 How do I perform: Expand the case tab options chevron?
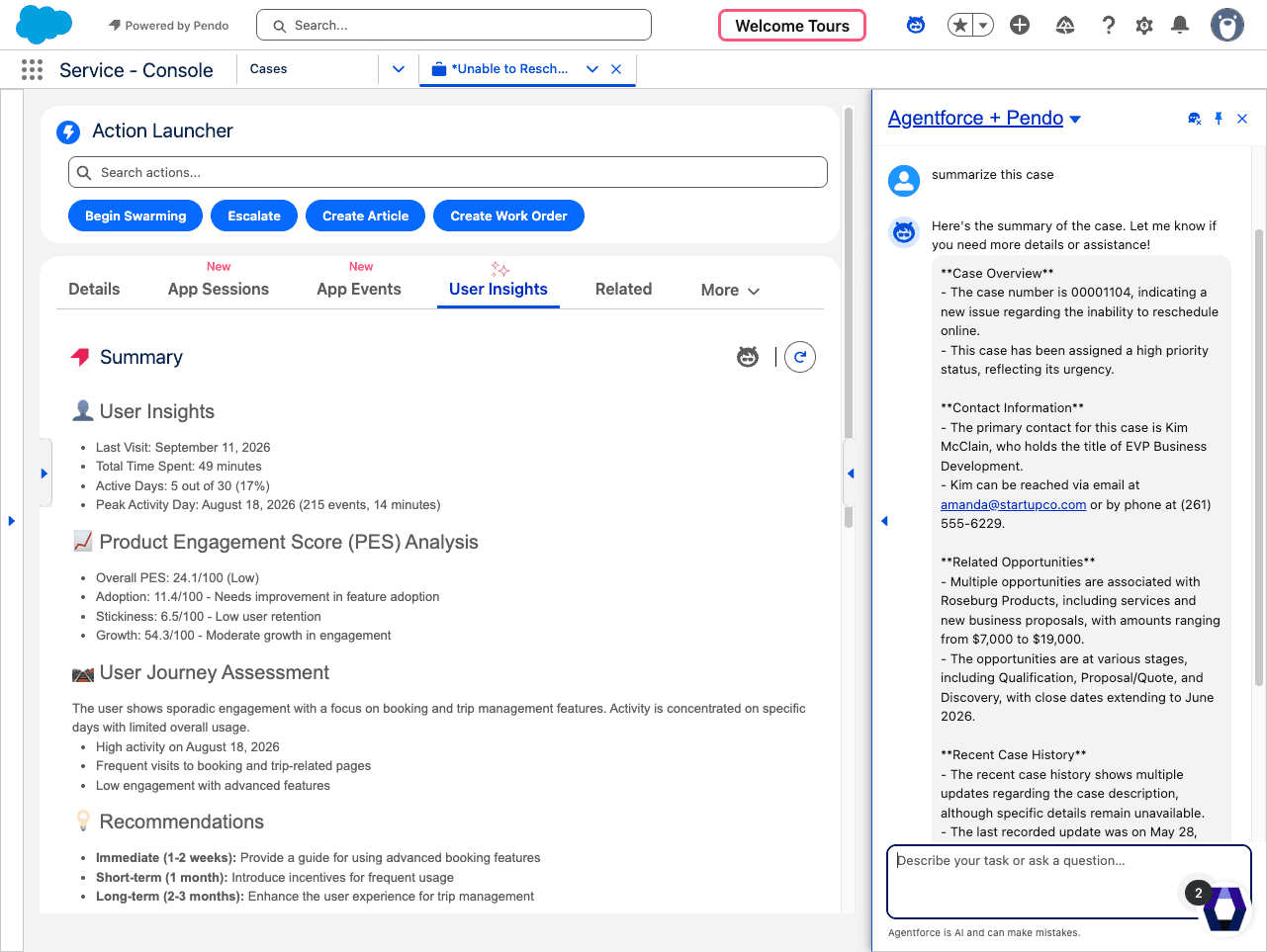pyautogui.click(x=592, y=69)
